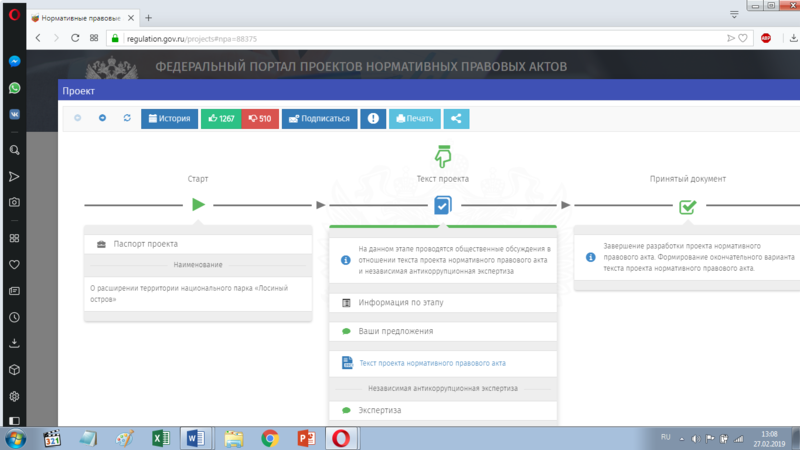Click bookmark heart icon in address bar

(743, 38)
